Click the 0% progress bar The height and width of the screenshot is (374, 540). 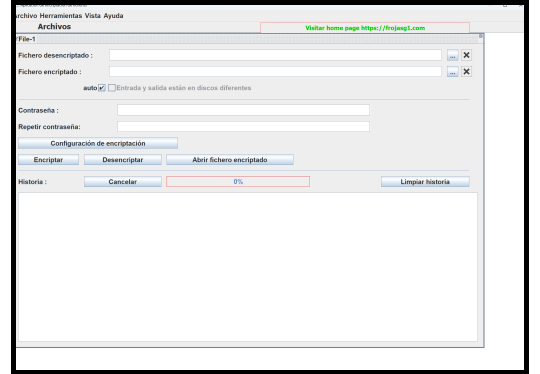(x=238, y=181)
